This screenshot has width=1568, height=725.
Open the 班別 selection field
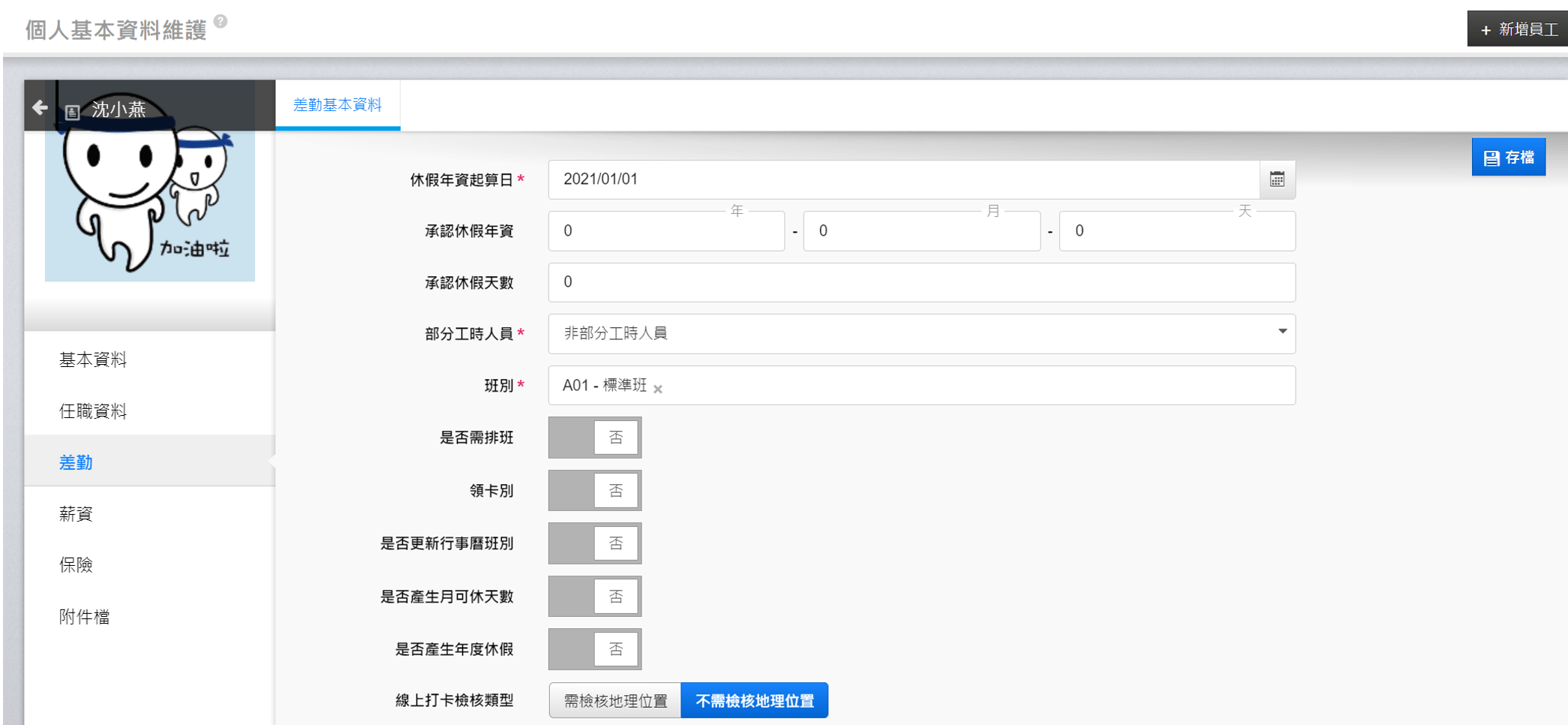[975, 386]
